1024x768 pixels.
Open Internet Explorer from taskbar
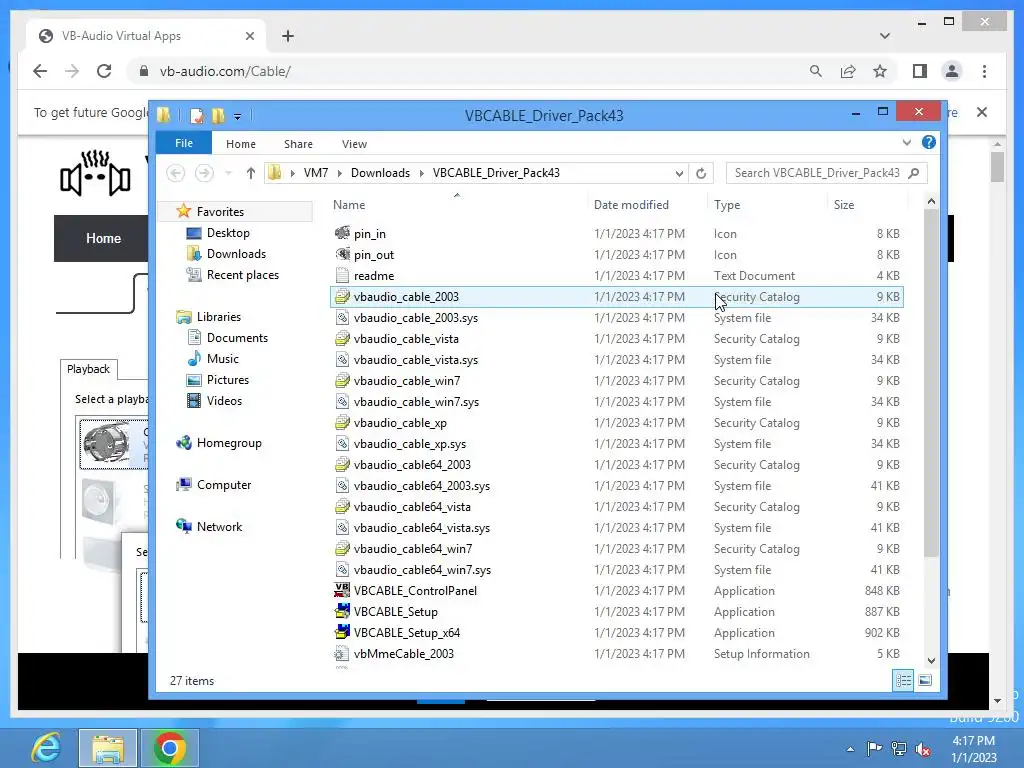[46, 747]
